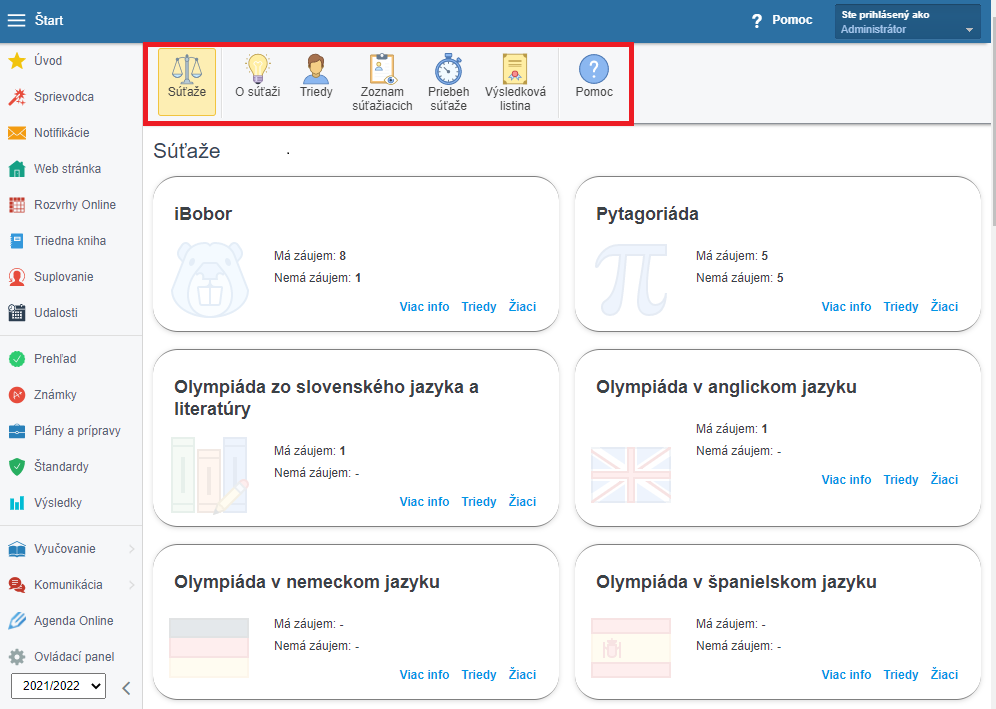Open Udalosti calendar icon

pos(17,313)
